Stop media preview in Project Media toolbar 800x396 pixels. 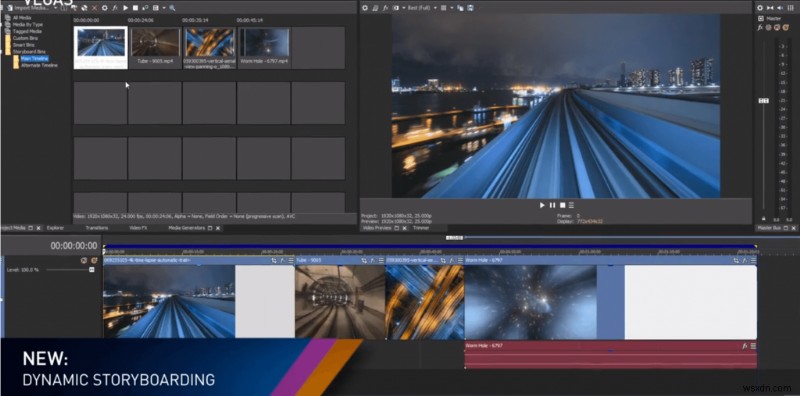coord(135,8)
